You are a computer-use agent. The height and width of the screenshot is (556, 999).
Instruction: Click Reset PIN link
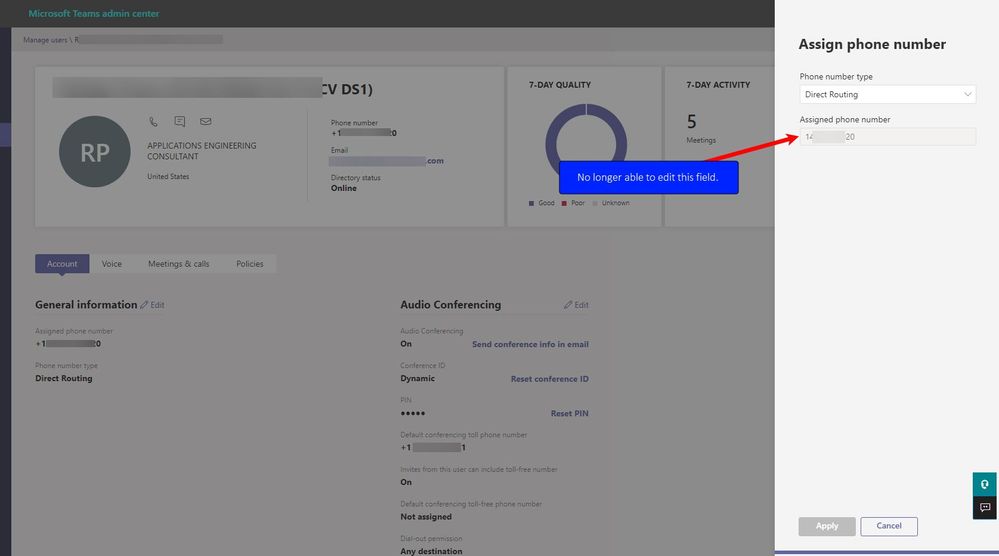(570, 413)
